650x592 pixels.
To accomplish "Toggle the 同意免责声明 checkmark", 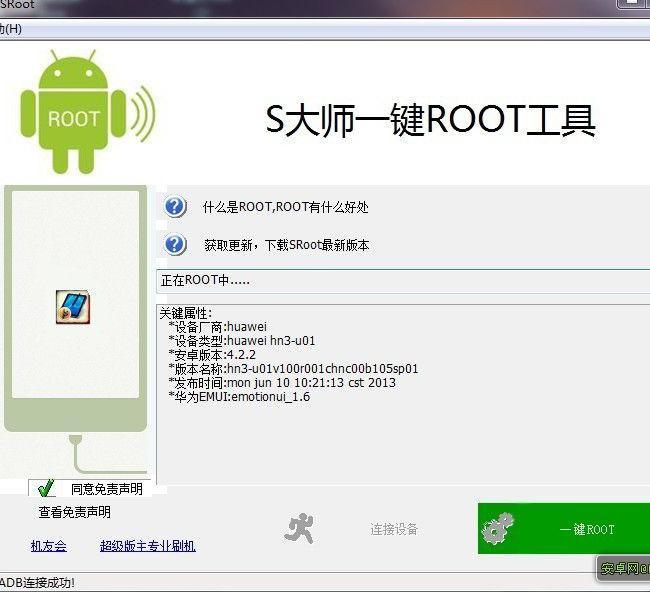I will (x=46, y=488).
